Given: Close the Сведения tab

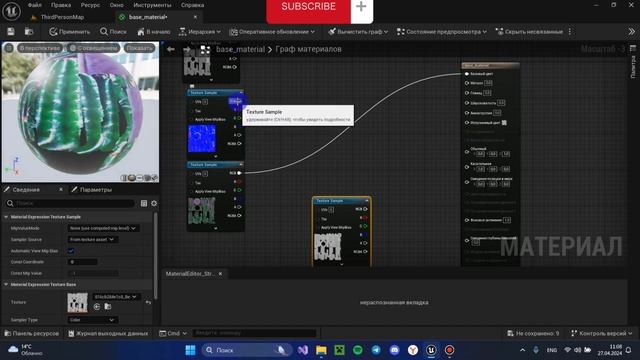Looking at the screenshot, I should (61, 190).
